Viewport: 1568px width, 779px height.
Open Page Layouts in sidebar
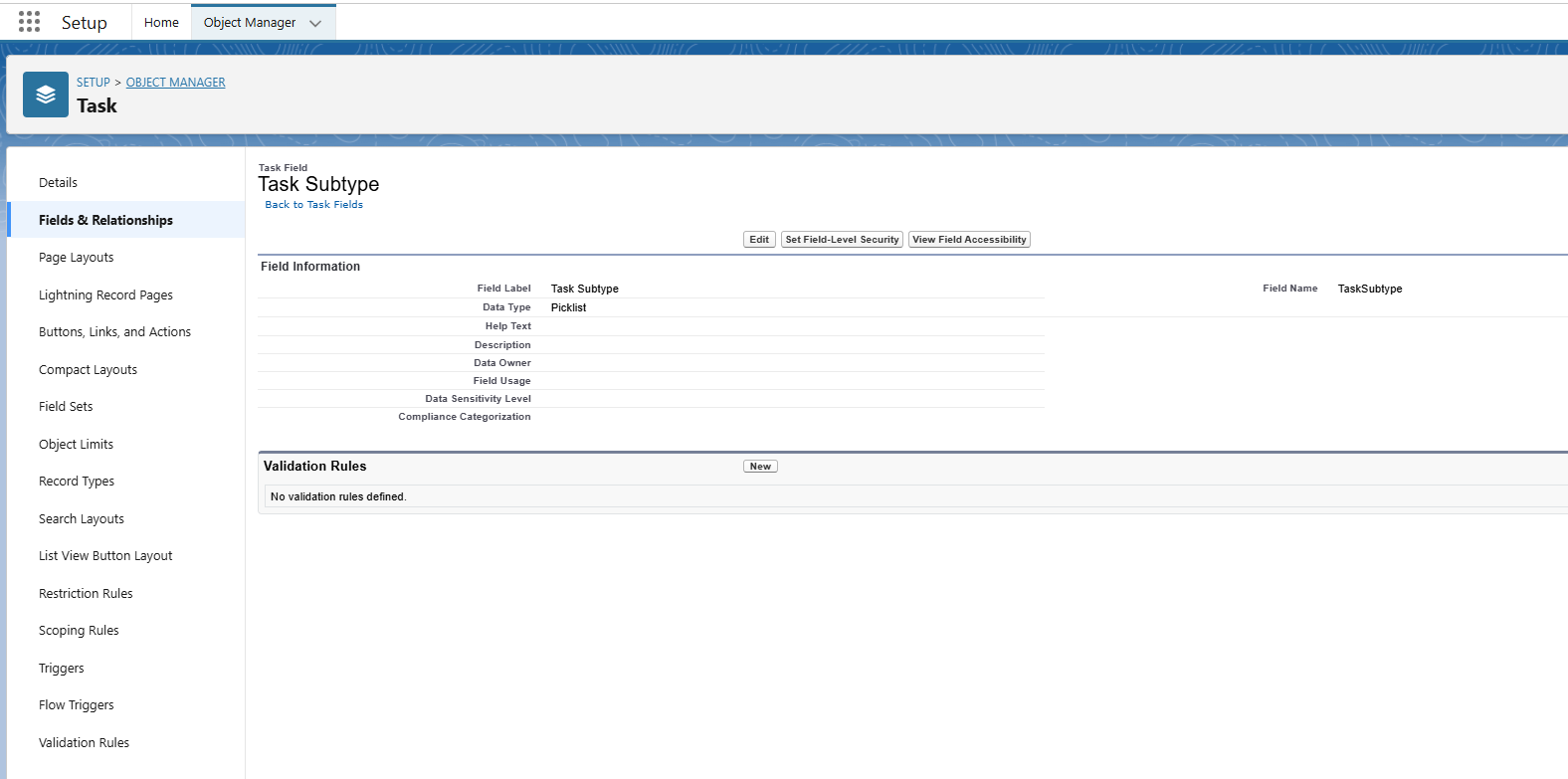(x=76, y=258)
